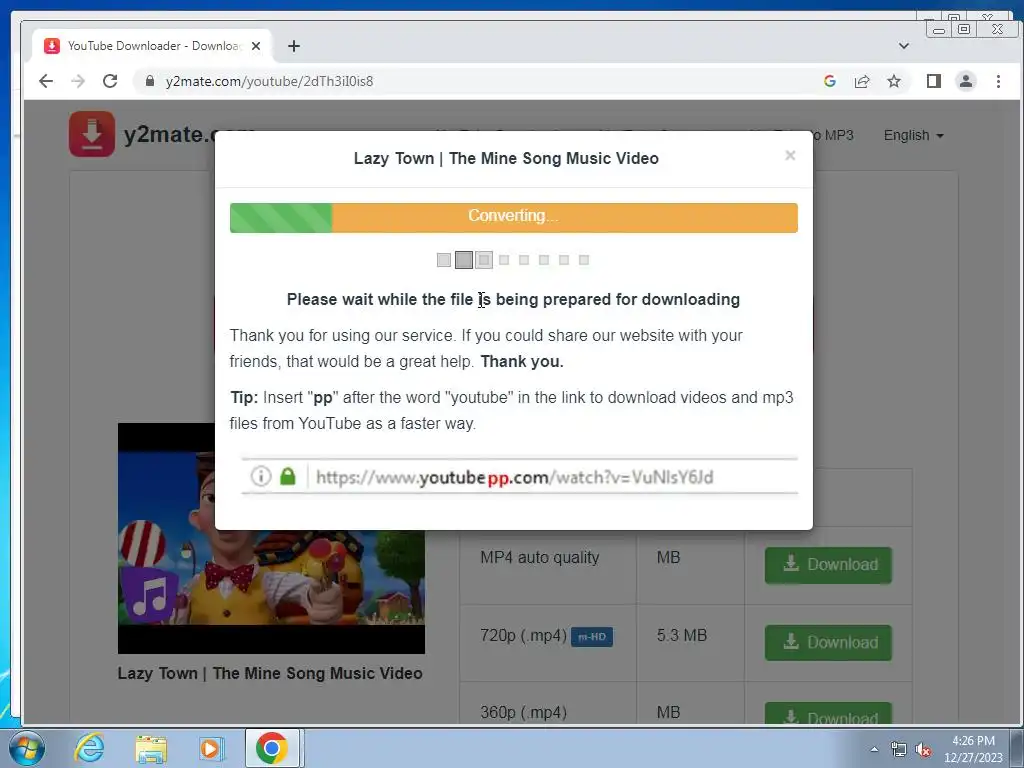
Task: Show hidden tray icons arrow
Action: click(874, 749)
